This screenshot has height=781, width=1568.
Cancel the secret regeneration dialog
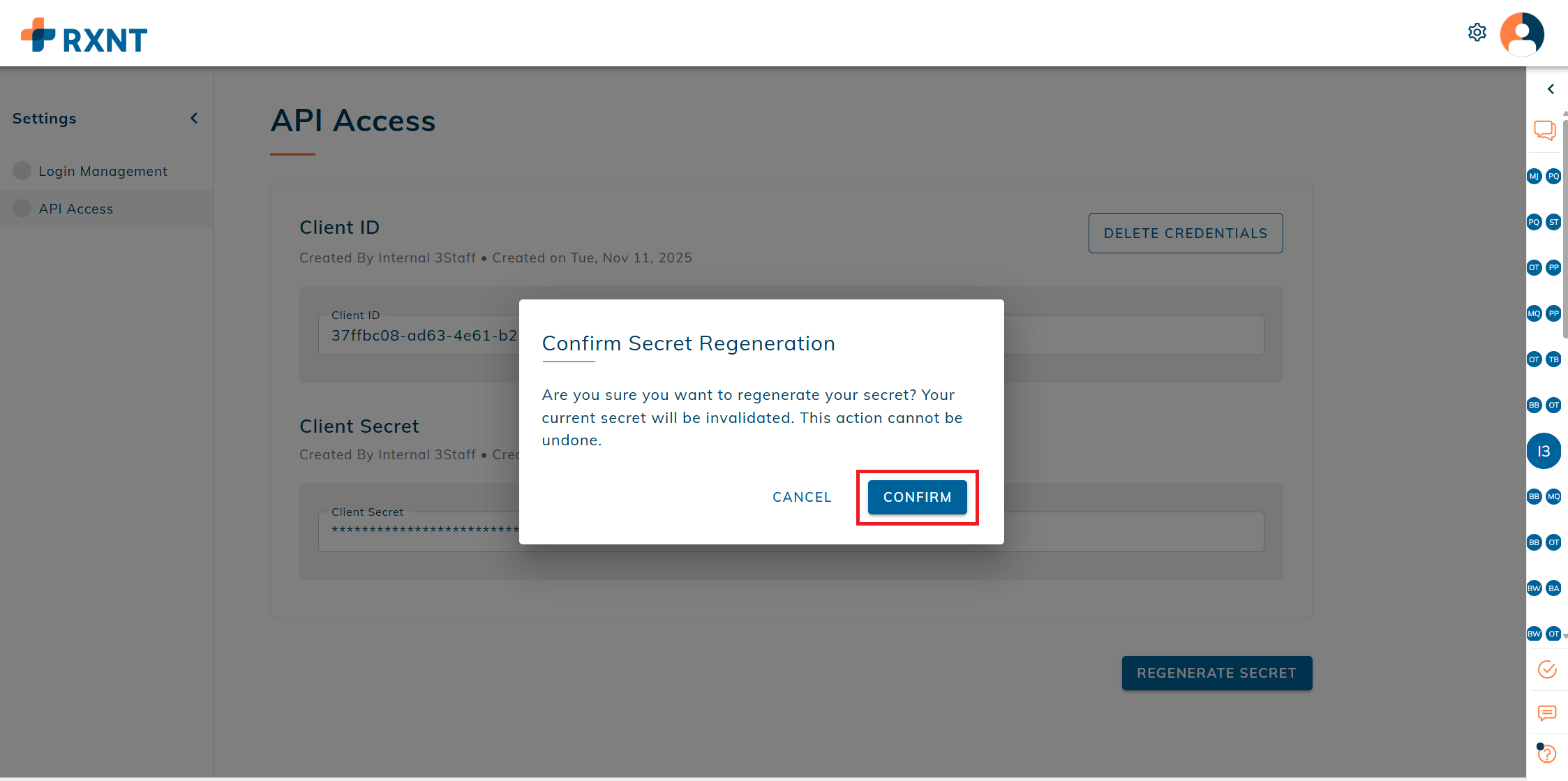(x=802, y=497)
